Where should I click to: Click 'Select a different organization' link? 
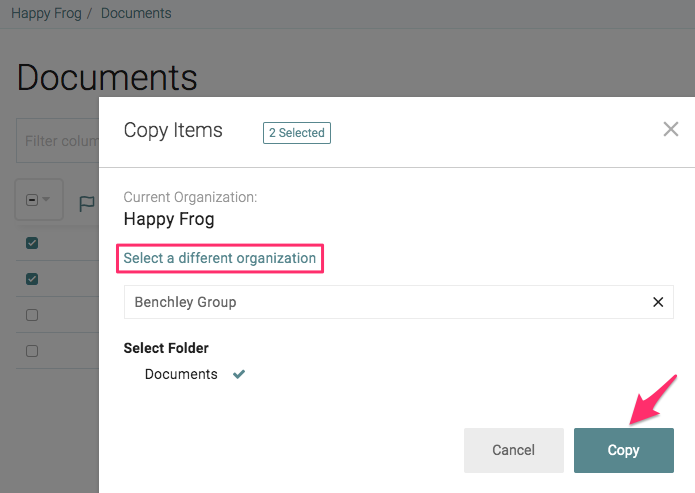tap(220, 258)
